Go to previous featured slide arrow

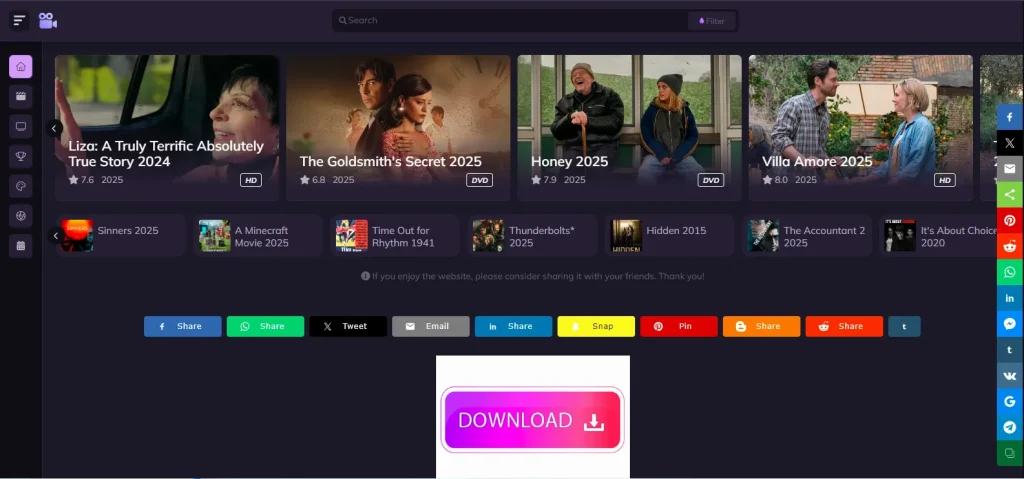click(55, 128)
